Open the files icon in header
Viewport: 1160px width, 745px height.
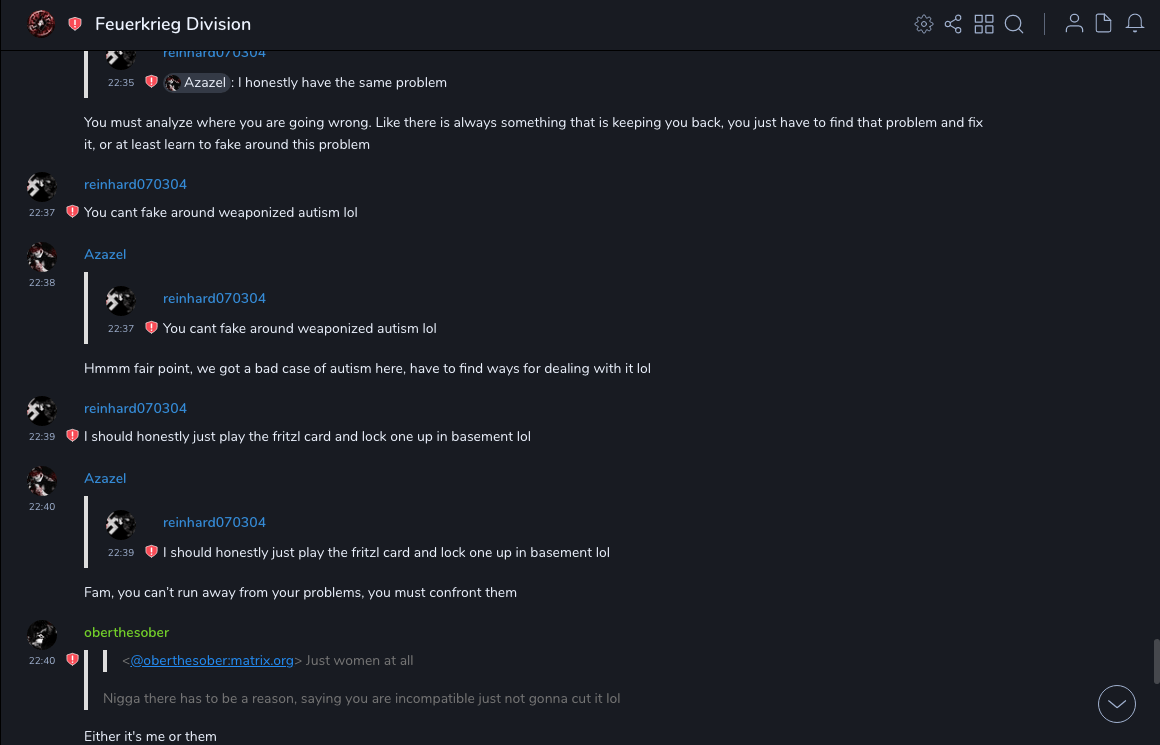[x=1104, y=24]
